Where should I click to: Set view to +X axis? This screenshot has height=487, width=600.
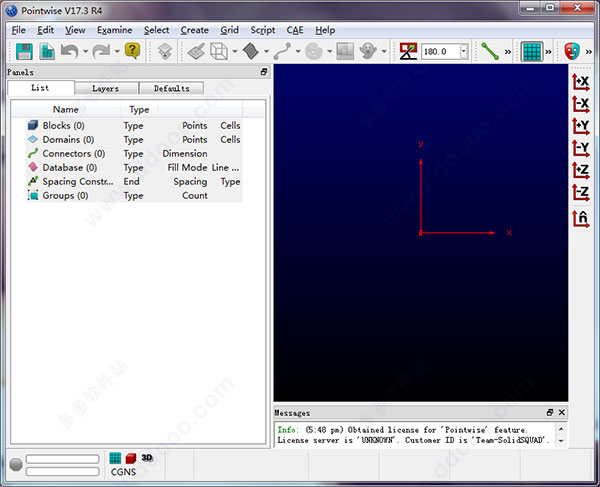[581, 82]
